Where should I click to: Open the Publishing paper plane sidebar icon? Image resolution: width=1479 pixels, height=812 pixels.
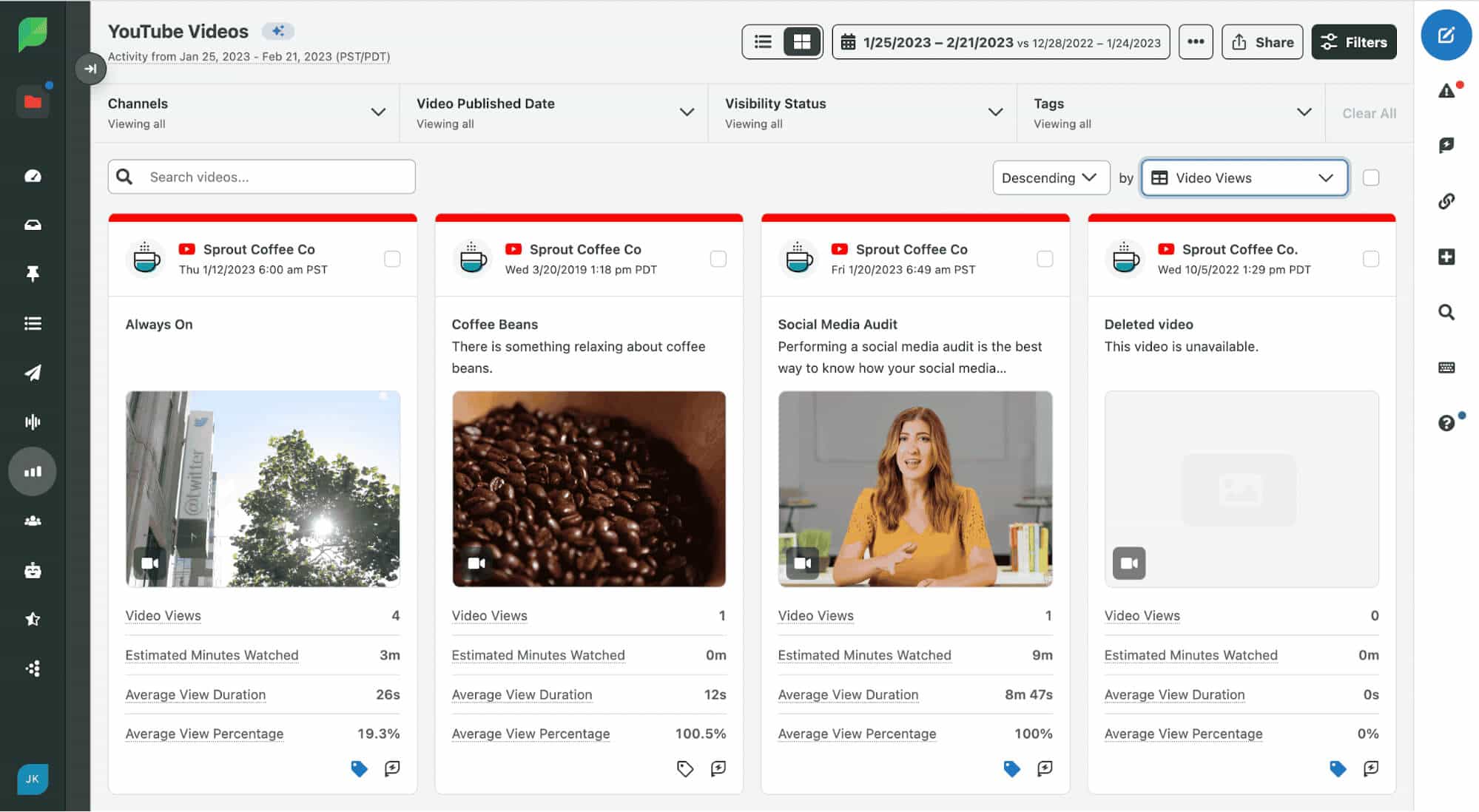(x=33, y=372)
